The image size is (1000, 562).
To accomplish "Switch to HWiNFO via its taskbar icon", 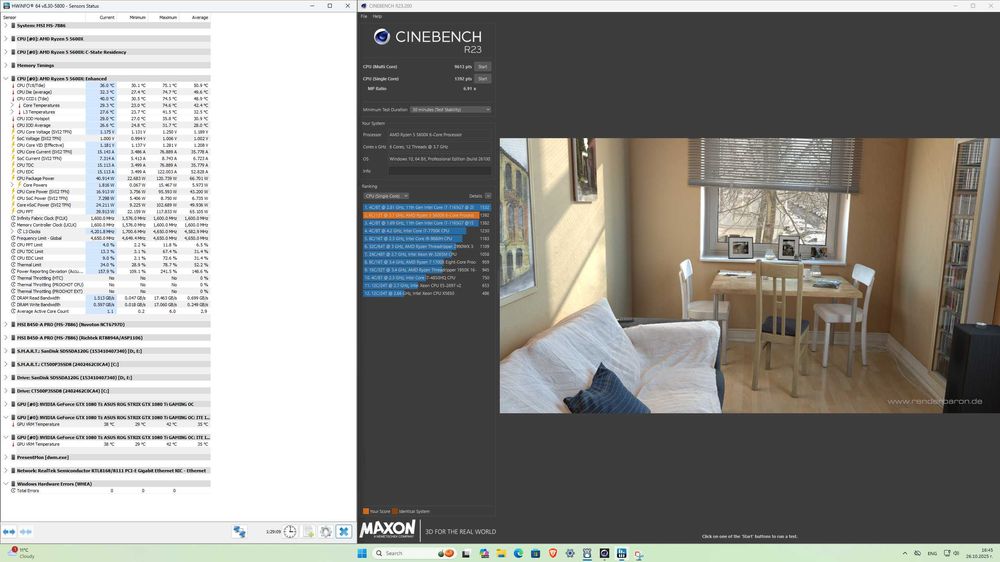I will (x=621, y=553).
